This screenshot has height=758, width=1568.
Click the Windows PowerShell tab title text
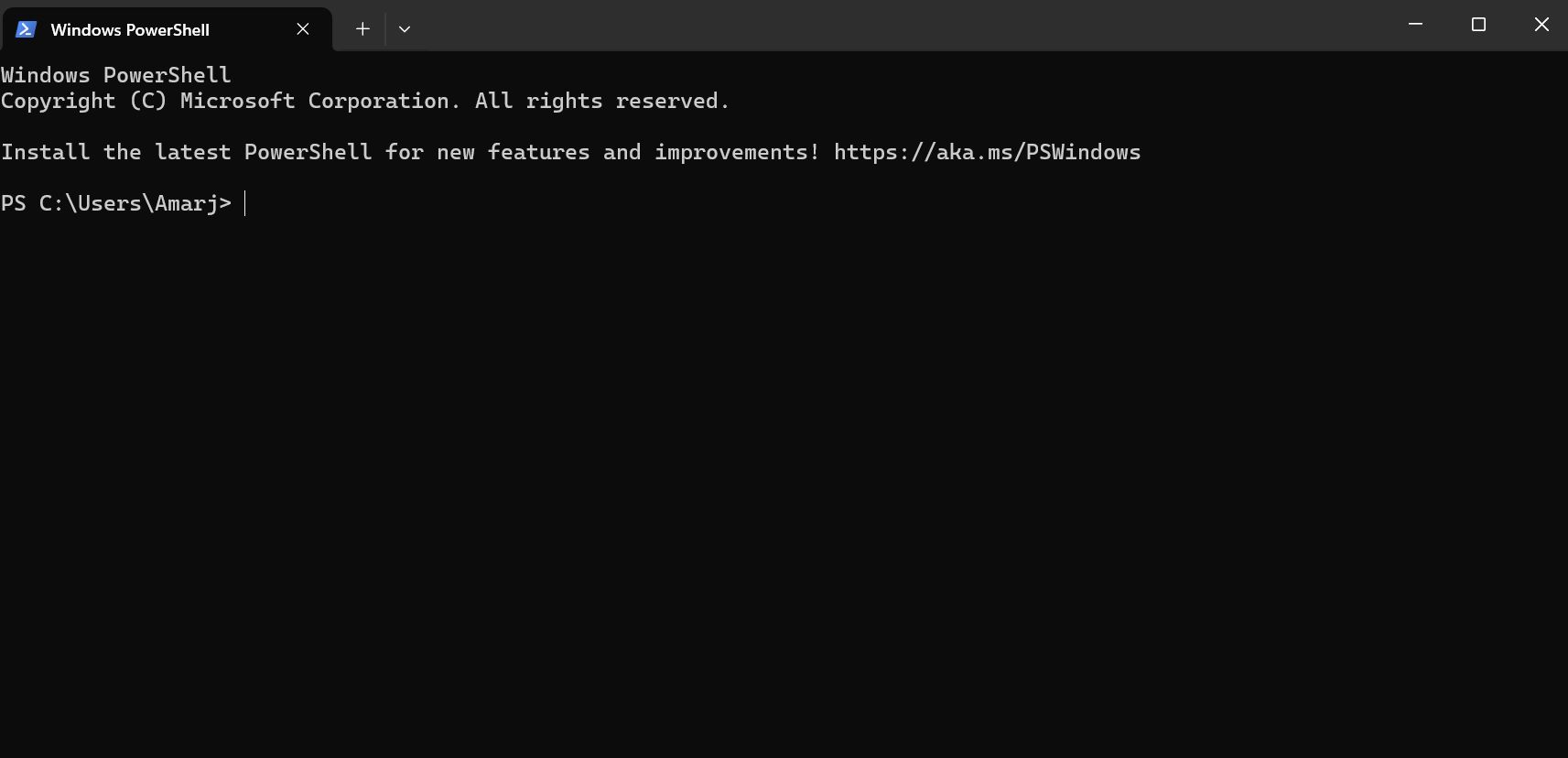click(132, 29)
